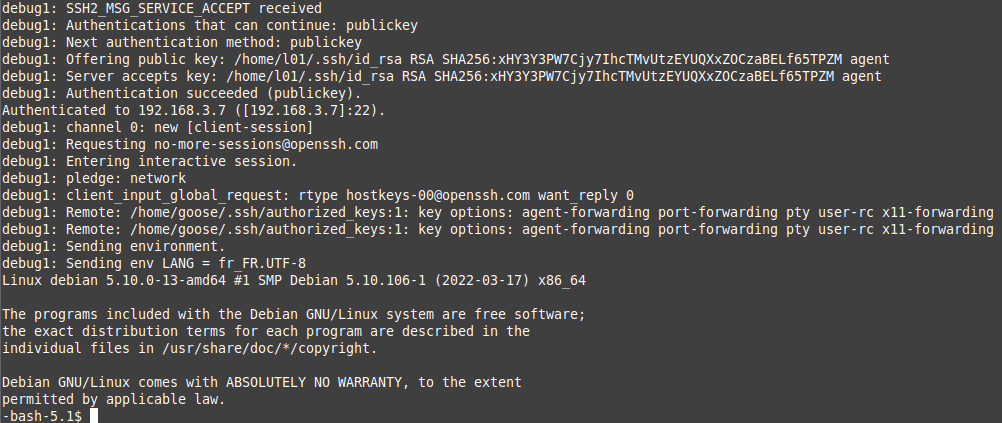The width and height of the screenshot is (1002, 423).
Task: Click the hostkeys-00@openssh.com text
Action: click(x=439, y=195)
